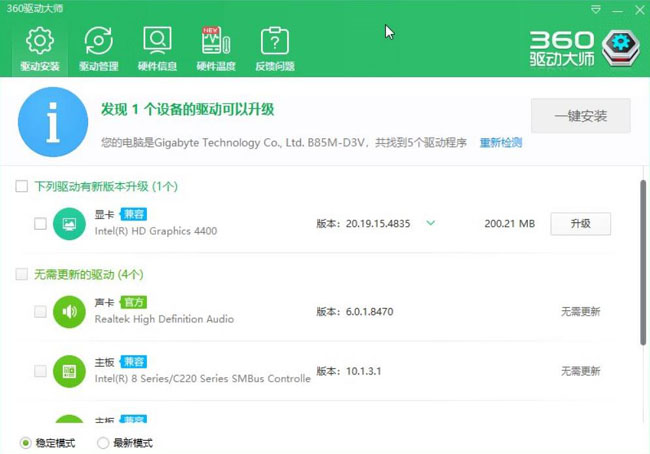Click 无需更新 for SMBus Controller row
The image size is (650, 454).
click(x=580, y=371)
